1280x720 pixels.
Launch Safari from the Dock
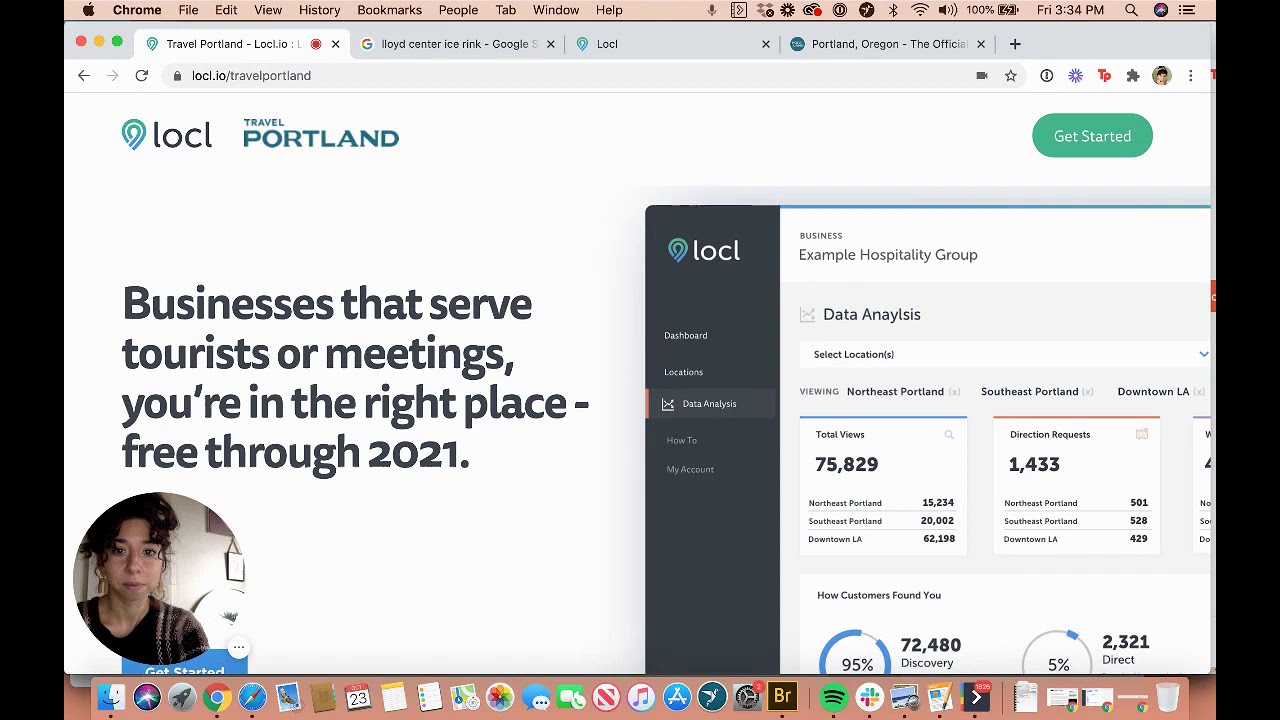[253, 697]
